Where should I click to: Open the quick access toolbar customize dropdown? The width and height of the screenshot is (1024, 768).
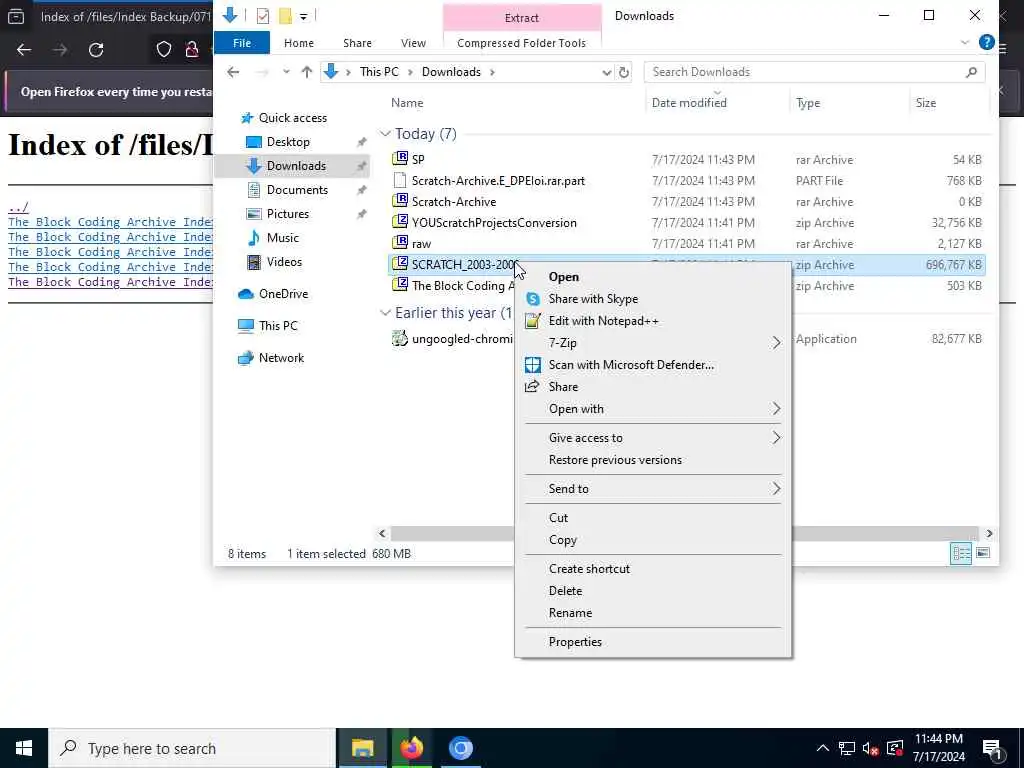(304, 16)
